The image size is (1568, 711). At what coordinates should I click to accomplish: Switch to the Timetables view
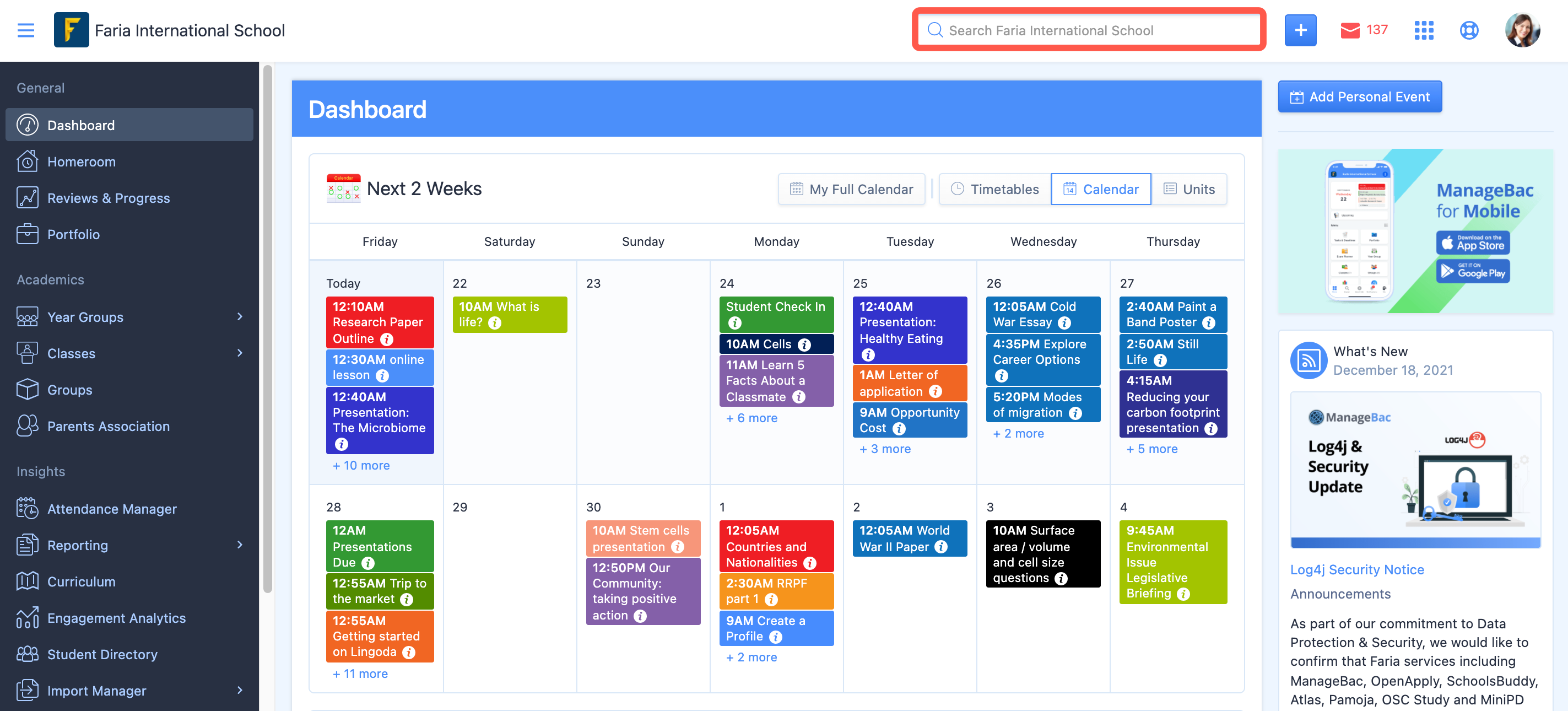tap(994, 189)
